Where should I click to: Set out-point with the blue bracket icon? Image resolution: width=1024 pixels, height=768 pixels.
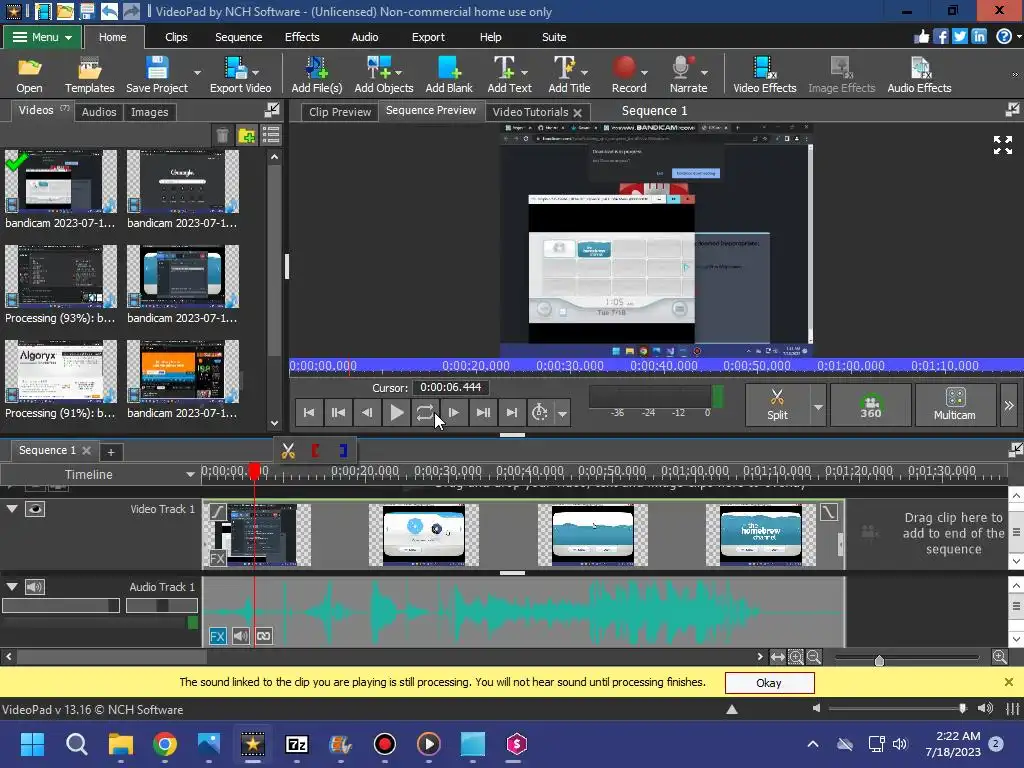click(343, 451)
